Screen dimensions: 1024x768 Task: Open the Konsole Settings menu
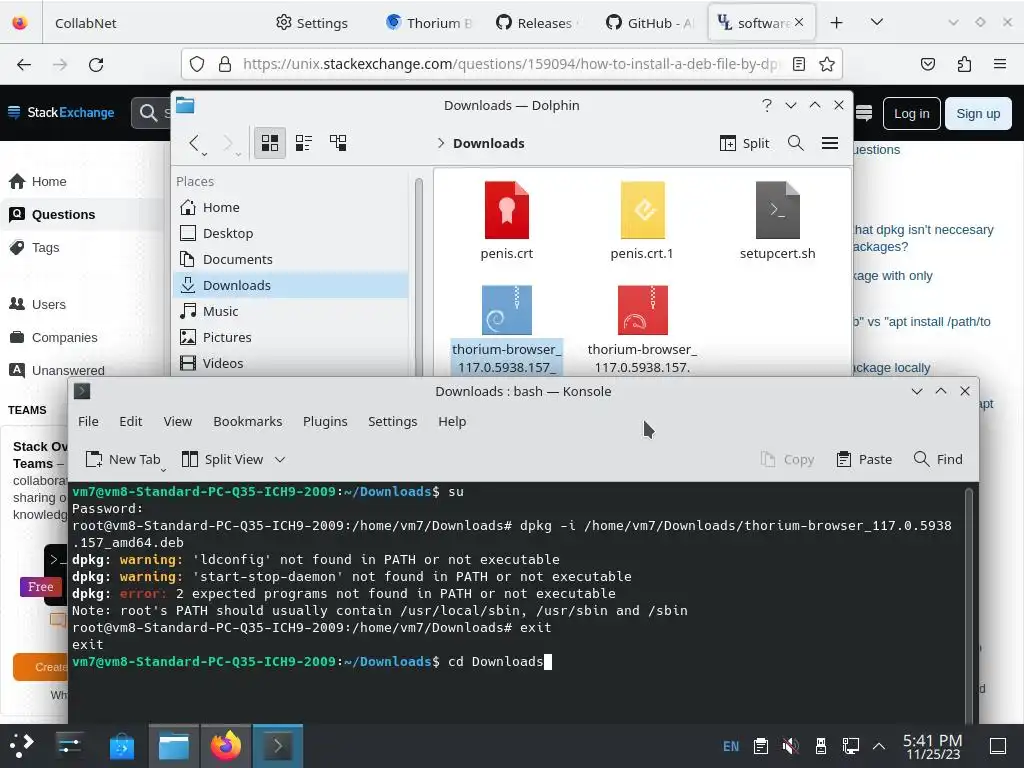click(392, 421)
